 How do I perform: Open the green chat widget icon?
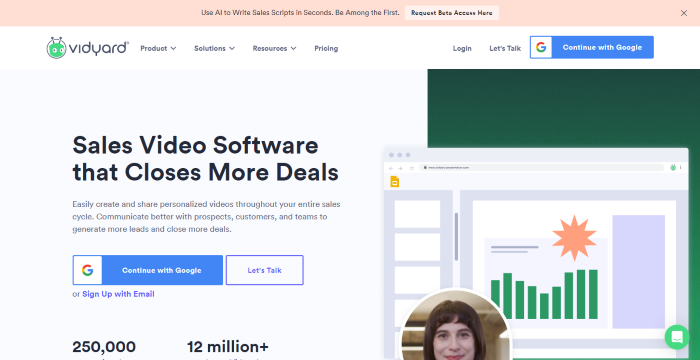click(x=677, y=337)
